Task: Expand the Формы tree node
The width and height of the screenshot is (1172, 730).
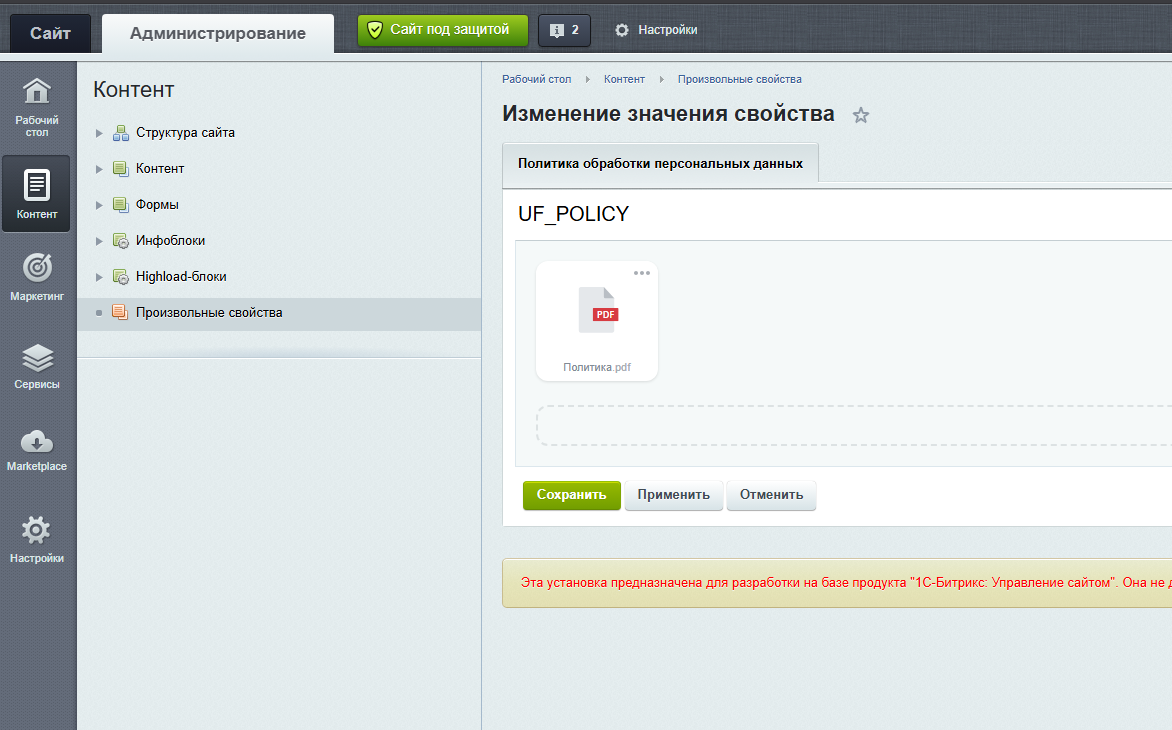Action: (99, 205)
